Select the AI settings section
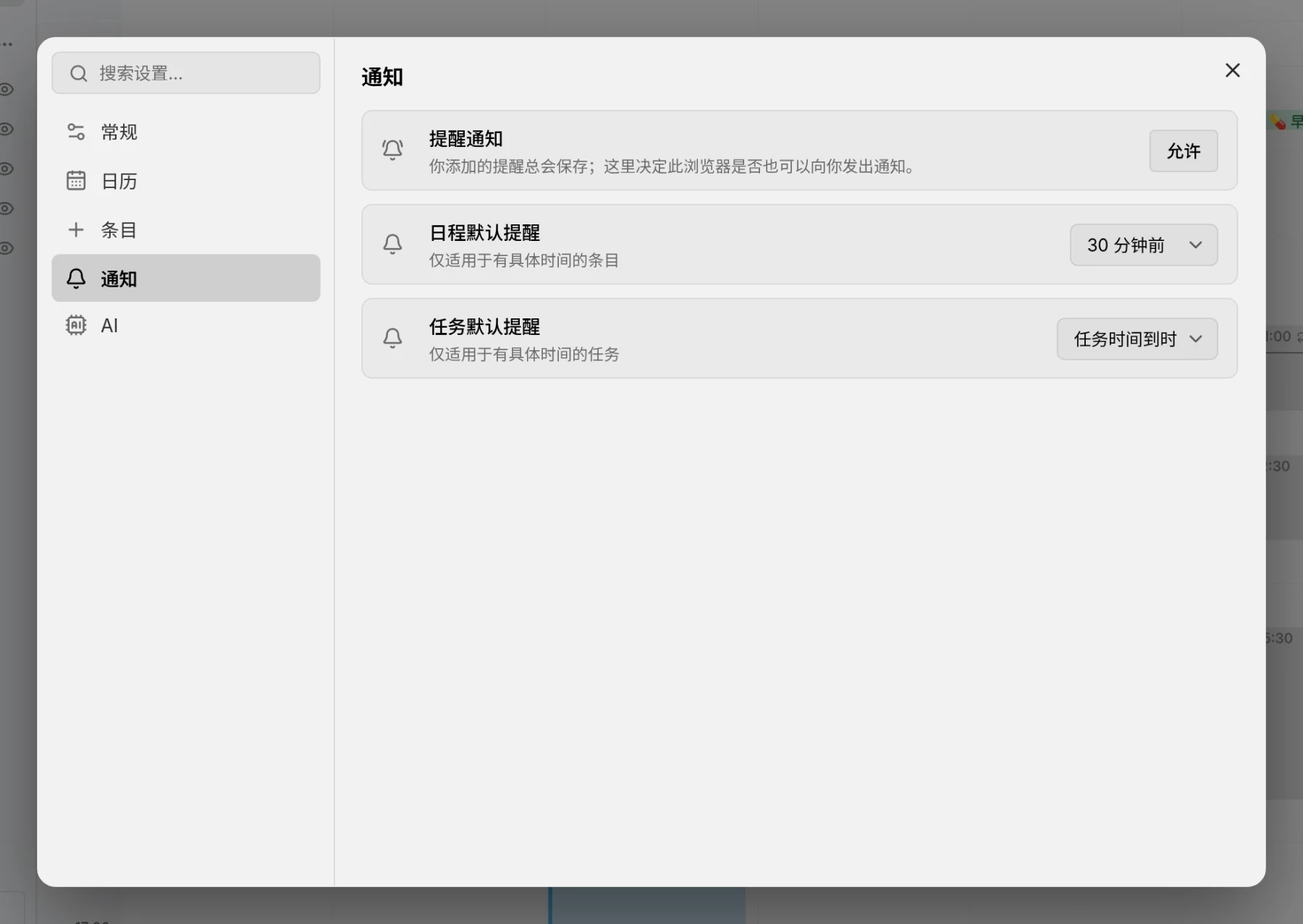This screenshot has height=924, width=1303. coord(186,326)
